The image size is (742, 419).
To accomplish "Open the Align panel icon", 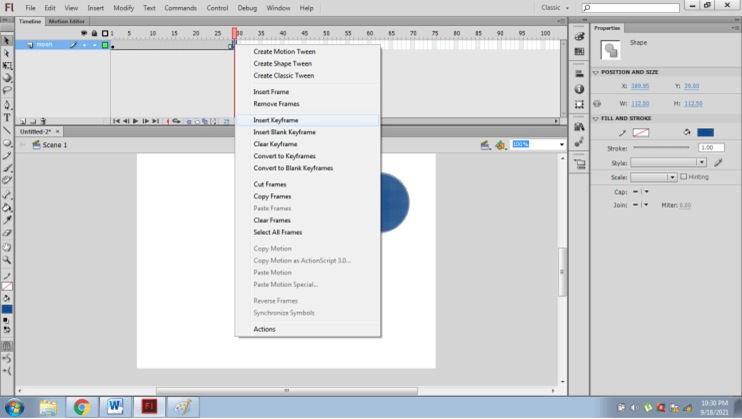I will tap(579, 73).
